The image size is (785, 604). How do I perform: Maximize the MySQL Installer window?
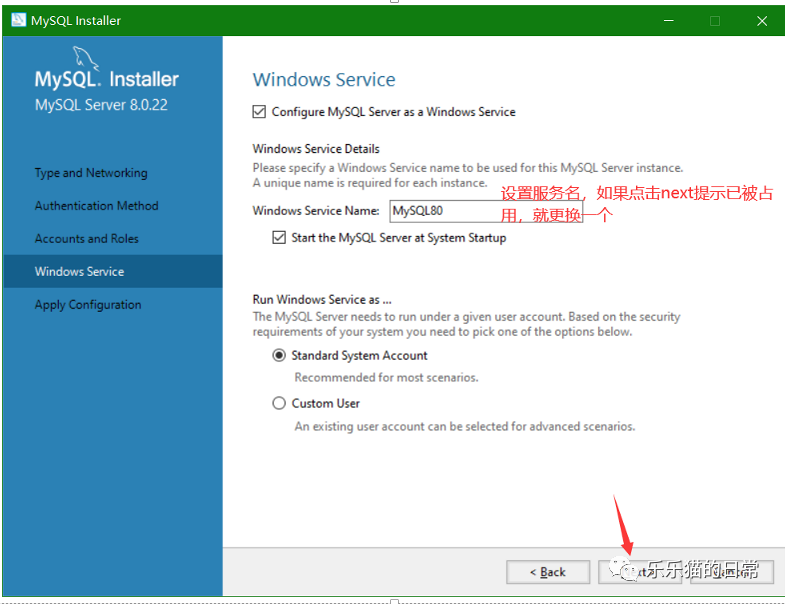click(715, 21)
